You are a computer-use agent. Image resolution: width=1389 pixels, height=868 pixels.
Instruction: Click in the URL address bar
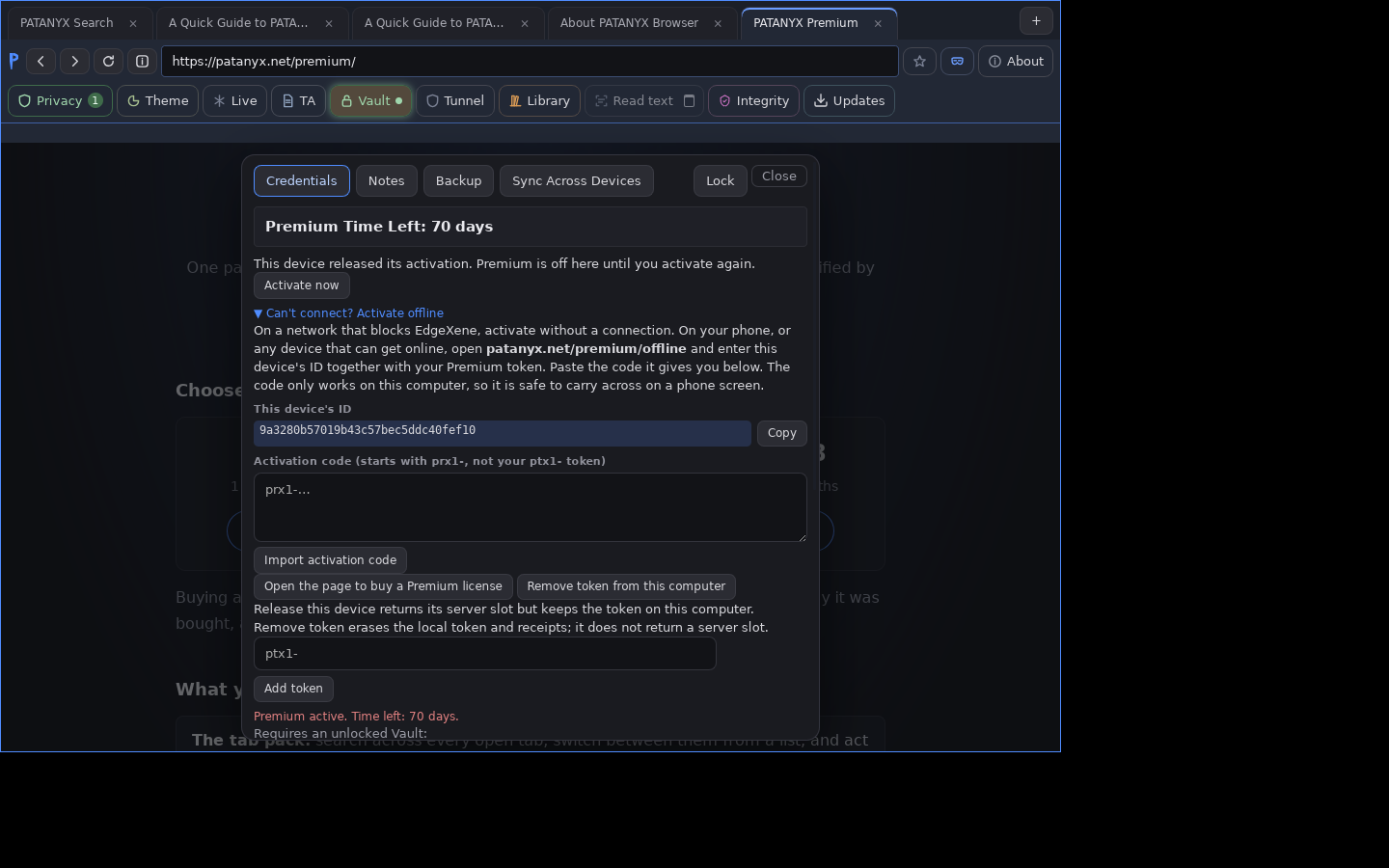(530, 61)
